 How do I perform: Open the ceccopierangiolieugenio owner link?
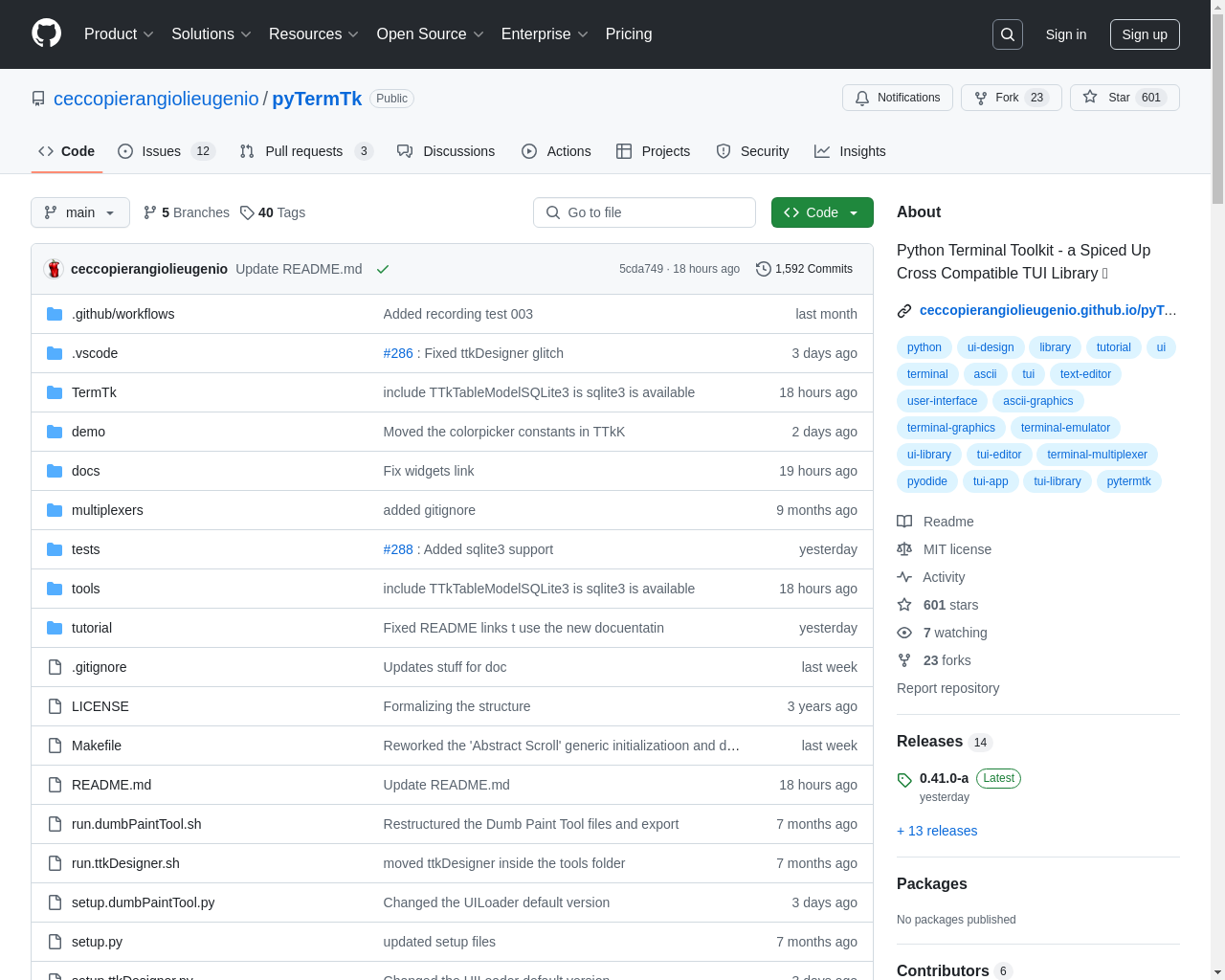coord(156,99)
